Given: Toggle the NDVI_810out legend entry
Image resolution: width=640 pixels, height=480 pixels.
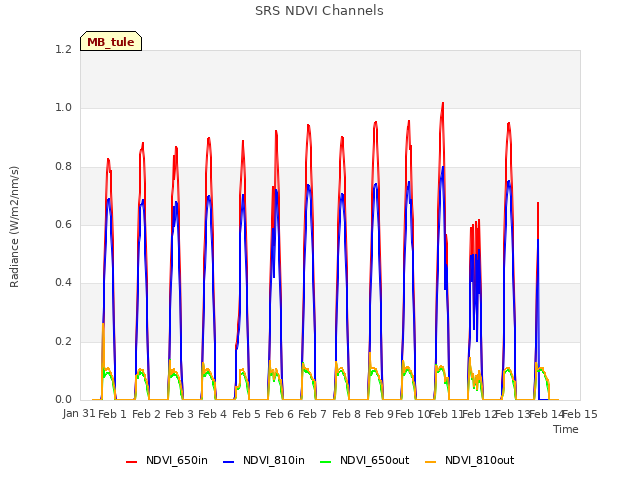Looking at the screenshot, I should pos(469,460).
